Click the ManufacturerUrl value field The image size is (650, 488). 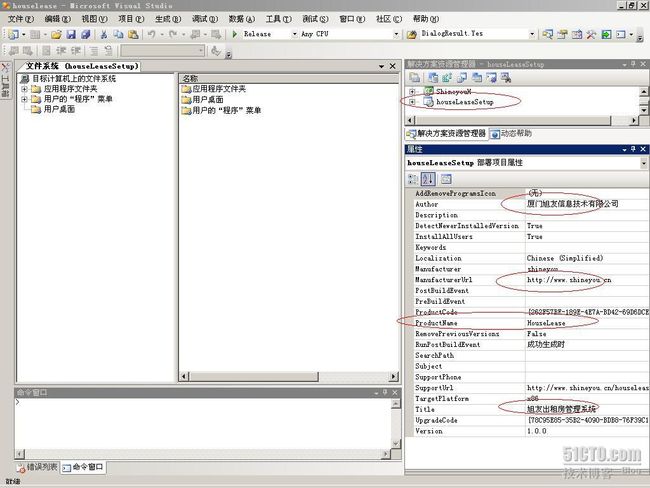click(587, 280)
